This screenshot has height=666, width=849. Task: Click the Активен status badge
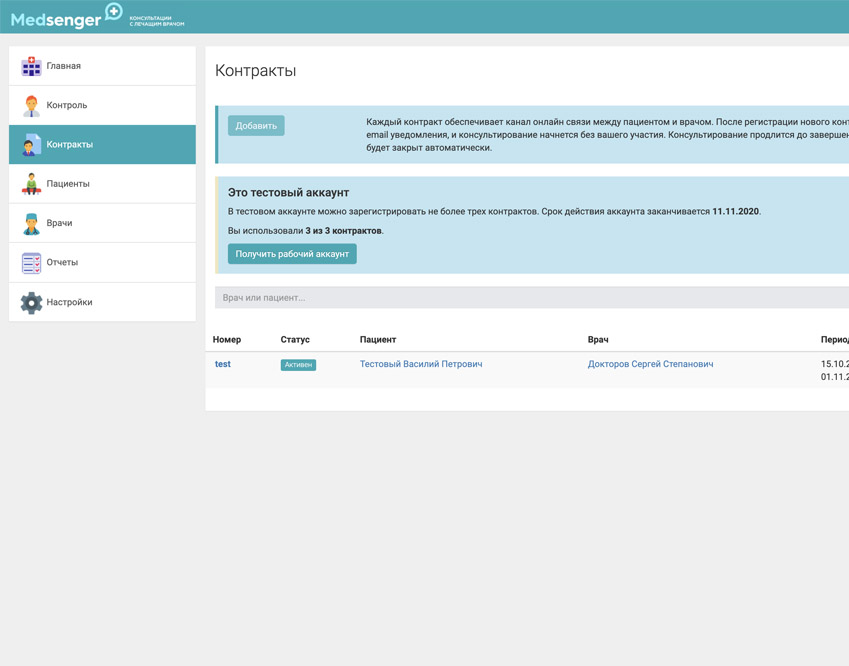[297, 365]
